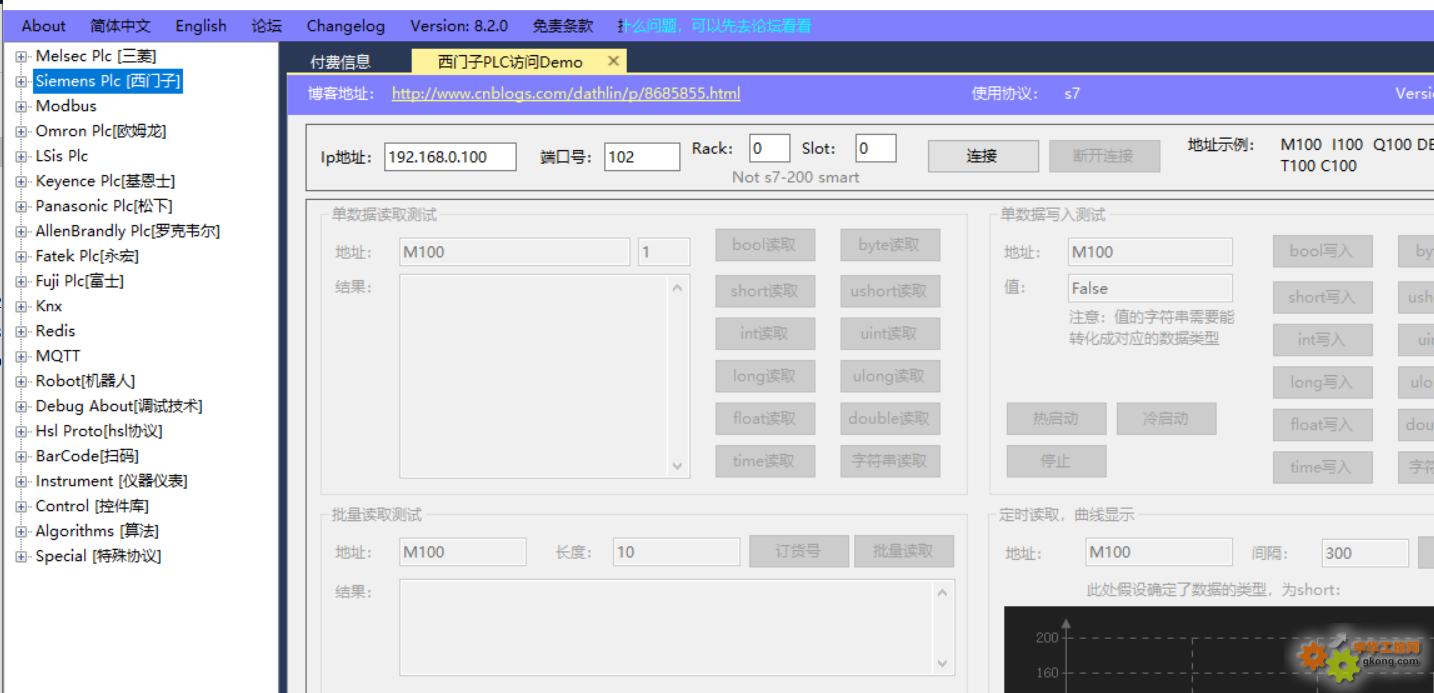
Task: Select Instrument [仪器仪表] tree item
Action: [x=111, y=481]
